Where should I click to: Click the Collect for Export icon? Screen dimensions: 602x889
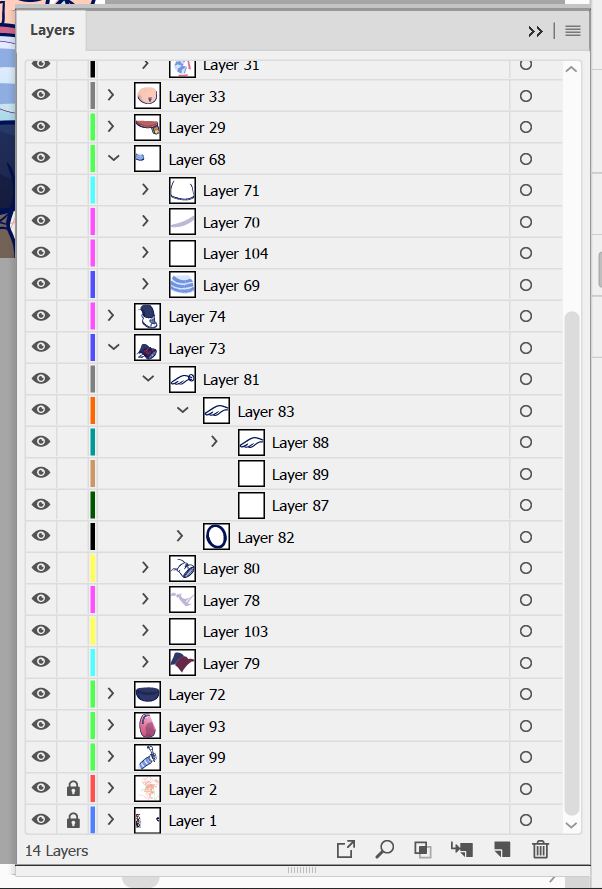[x=346, y=850]
